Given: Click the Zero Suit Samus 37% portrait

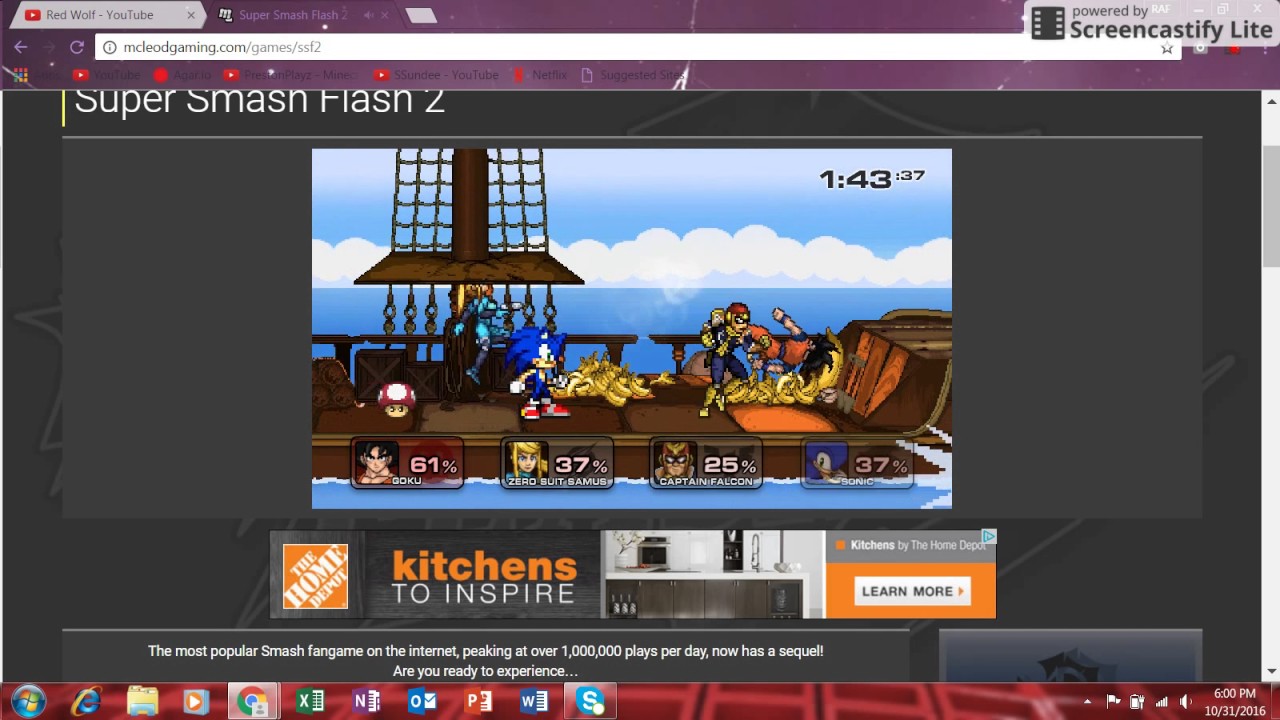Looking at the screenshot, I should [x=557, y=464].
